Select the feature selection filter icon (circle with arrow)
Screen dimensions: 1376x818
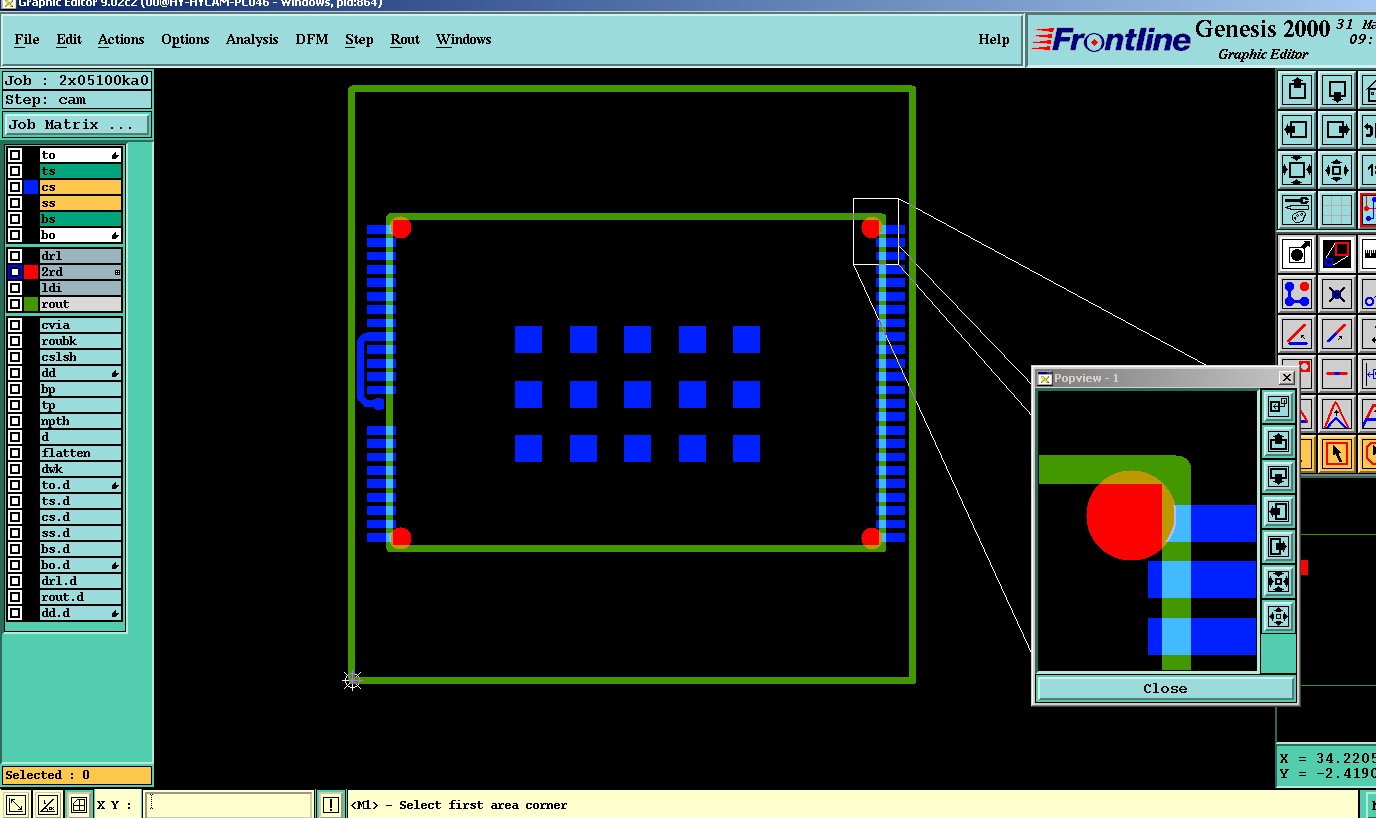(x=1297, y=254)
